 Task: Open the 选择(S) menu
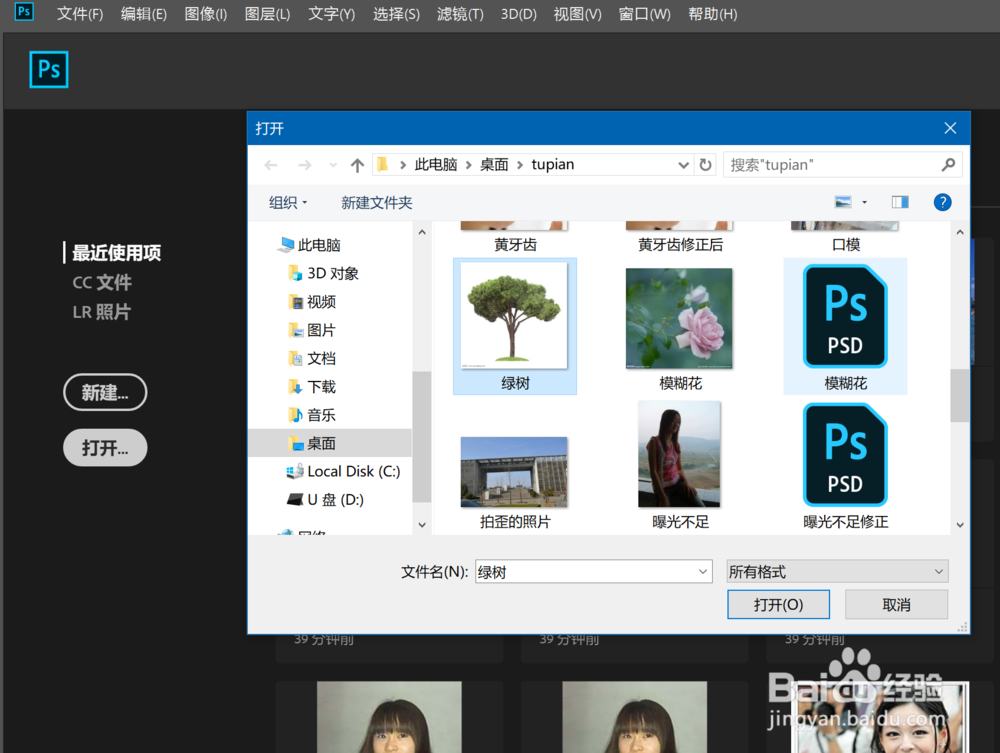[396, 14]
